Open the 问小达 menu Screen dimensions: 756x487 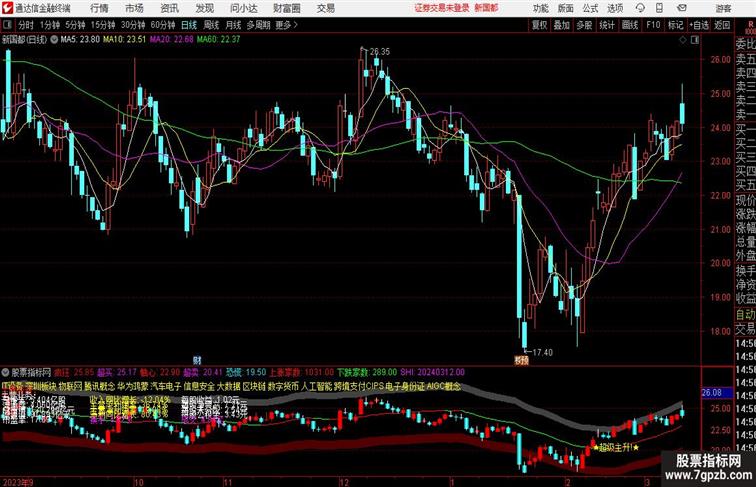click(244, 8)
